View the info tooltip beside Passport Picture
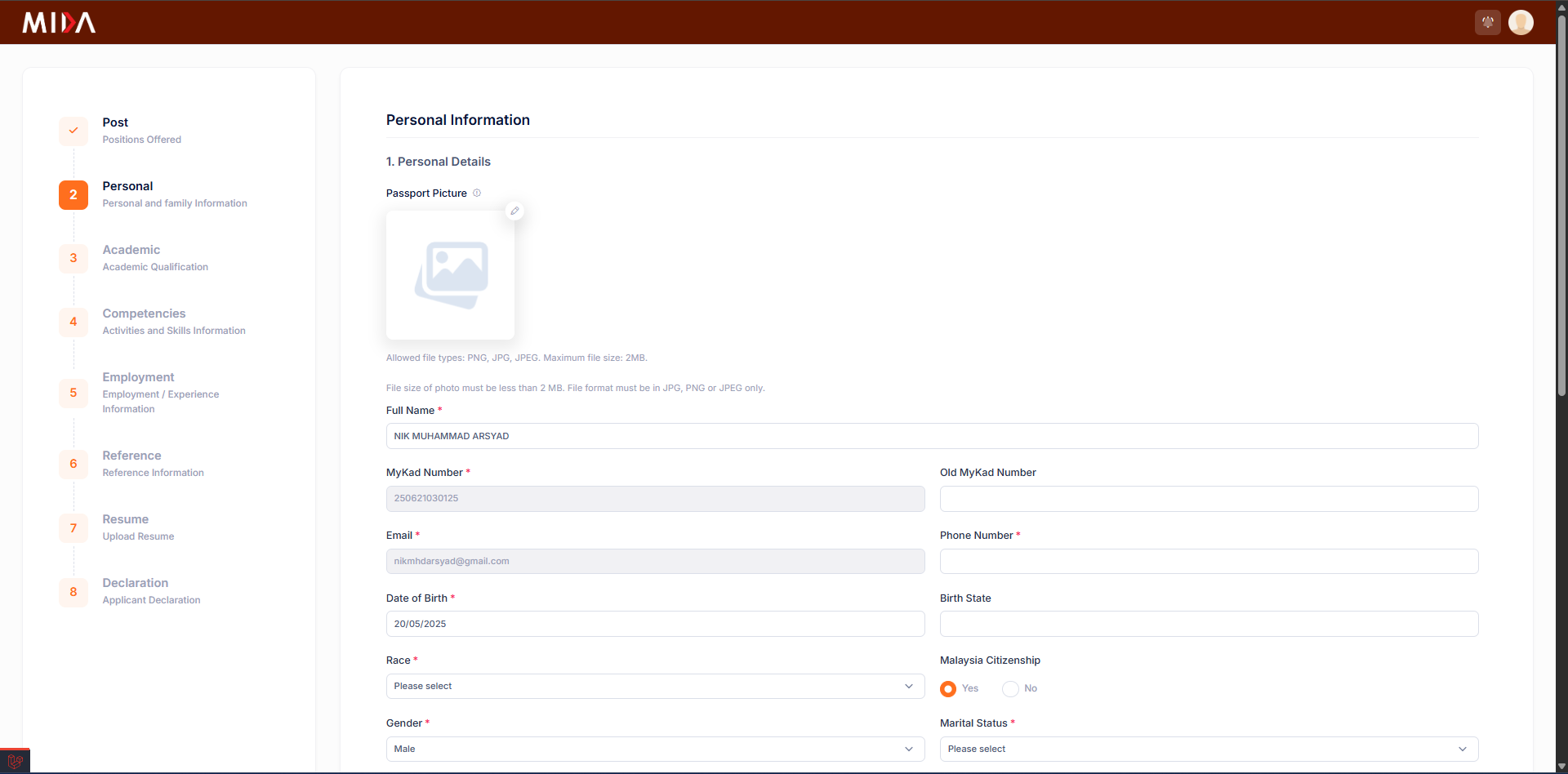The height and width of the screenshot is (774, 1568). (x=477, y=193)
